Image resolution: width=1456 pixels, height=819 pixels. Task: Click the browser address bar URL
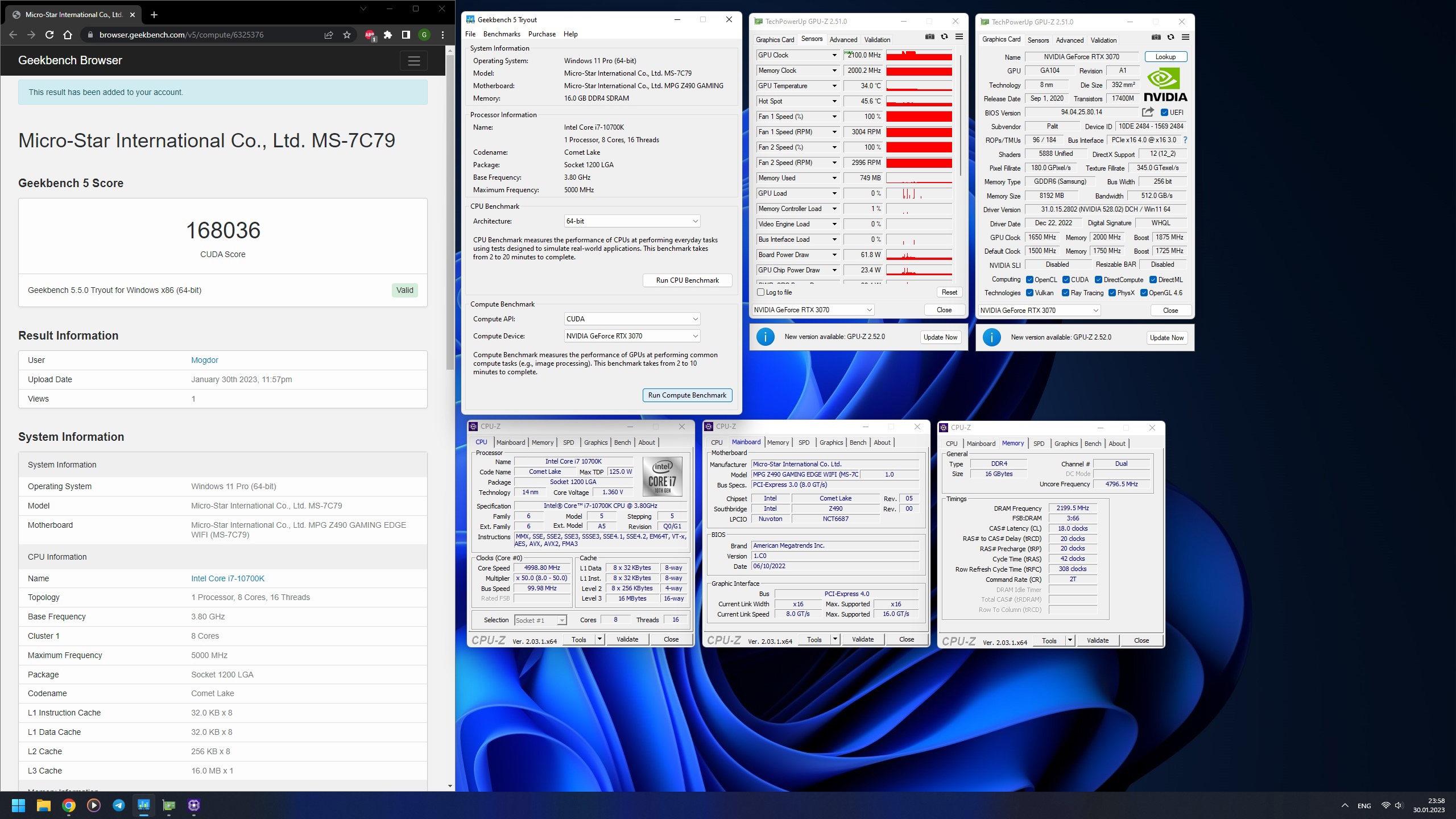tap(181, 35)
